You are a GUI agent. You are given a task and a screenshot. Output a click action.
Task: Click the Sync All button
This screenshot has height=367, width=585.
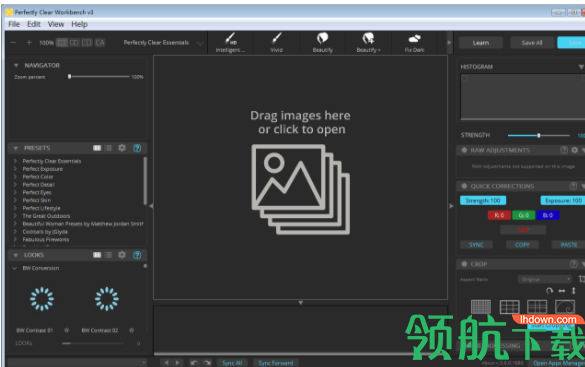(x=232, y=363)
